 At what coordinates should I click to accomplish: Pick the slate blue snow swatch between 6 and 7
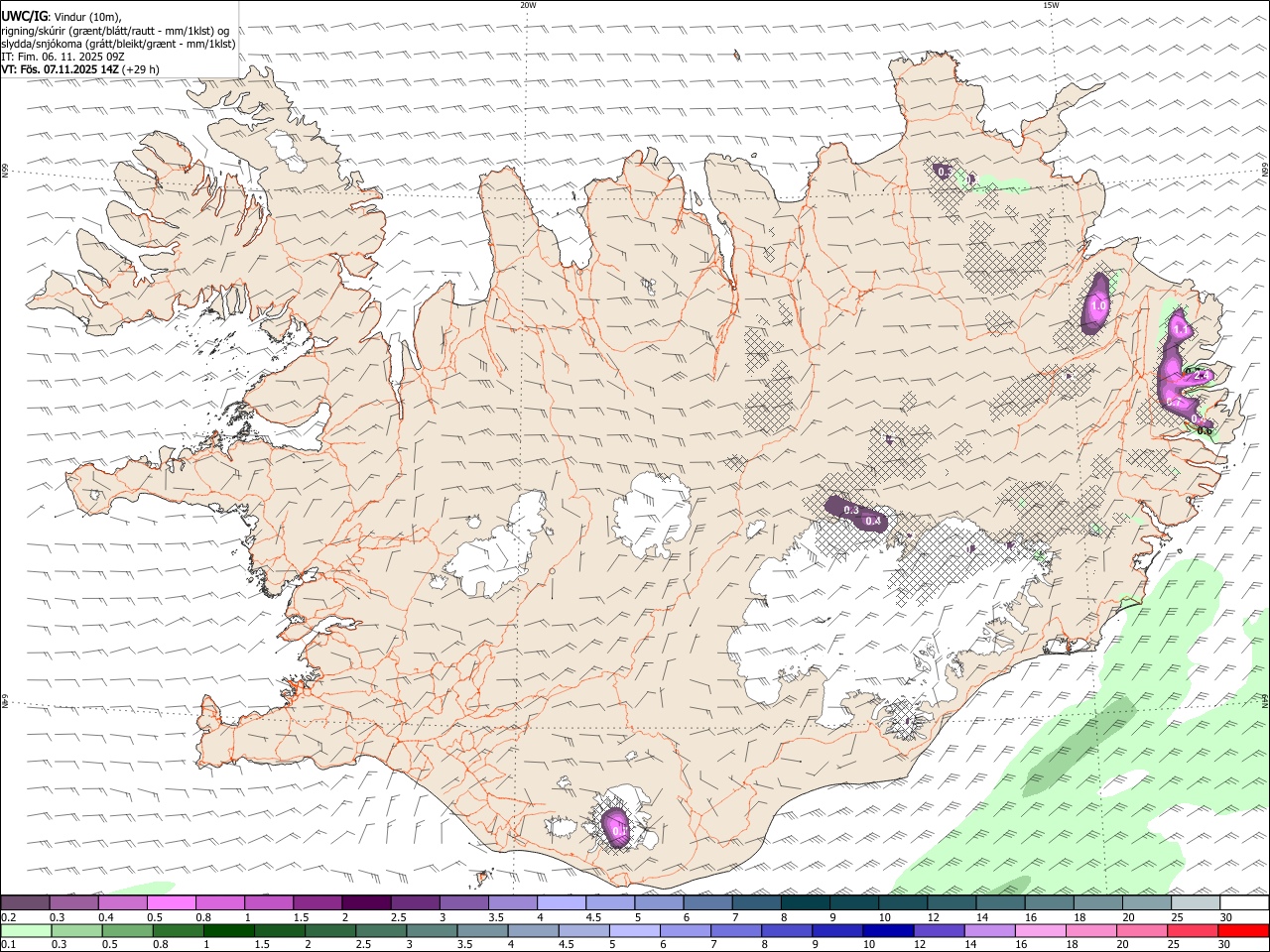[707, 903]
